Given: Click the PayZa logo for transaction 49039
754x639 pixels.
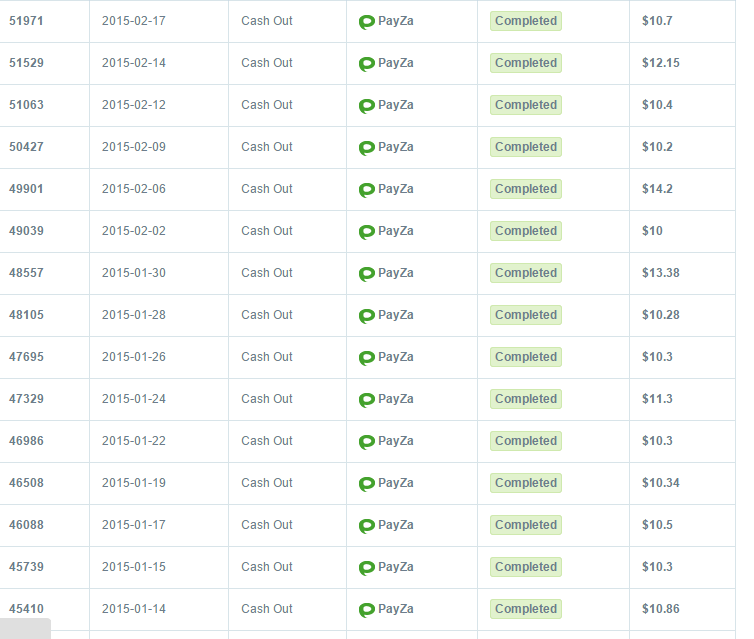Looking at the screenshot, I should [367, 232].
